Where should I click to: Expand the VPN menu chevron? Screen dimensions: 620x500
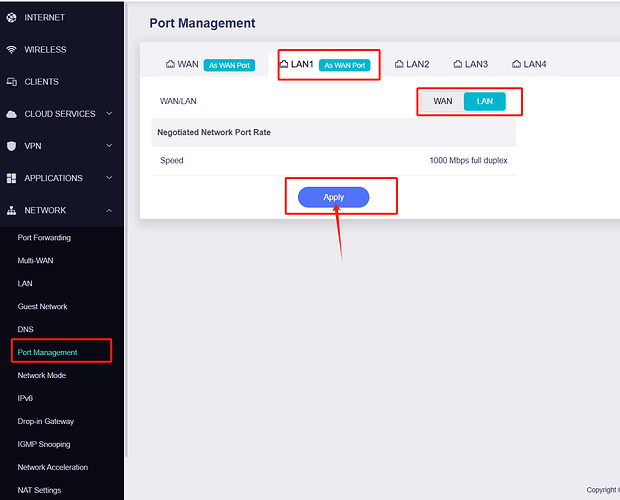[x=109, y=146]
